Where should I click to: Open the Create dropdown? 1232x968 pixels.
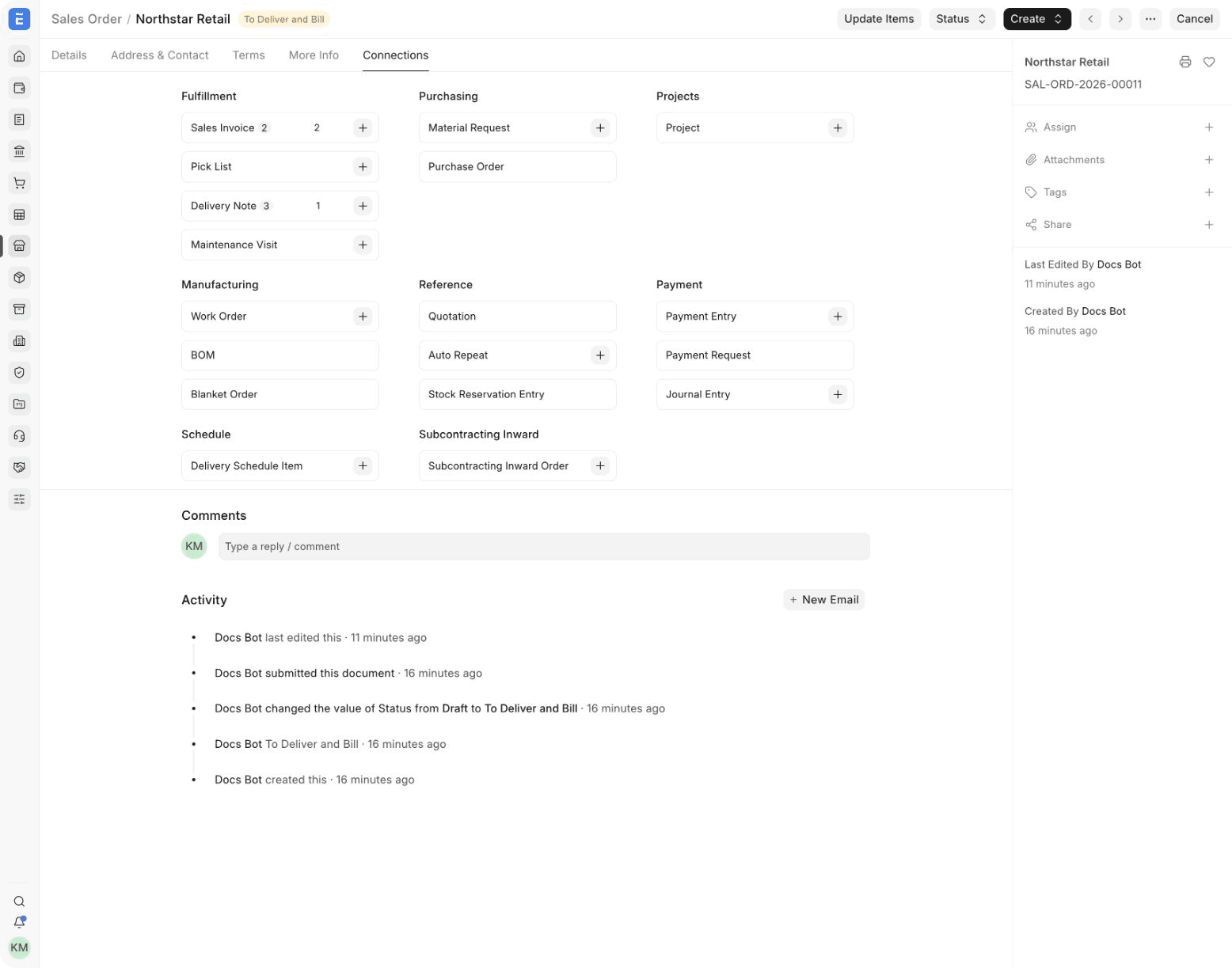pos(1036,19)
